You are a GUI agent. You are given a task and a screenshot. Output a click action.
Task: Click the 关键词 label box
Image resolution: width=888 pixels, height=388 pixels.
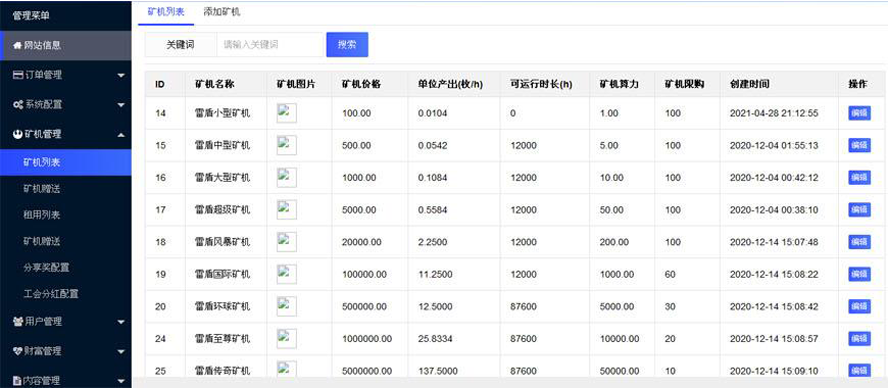181,45
